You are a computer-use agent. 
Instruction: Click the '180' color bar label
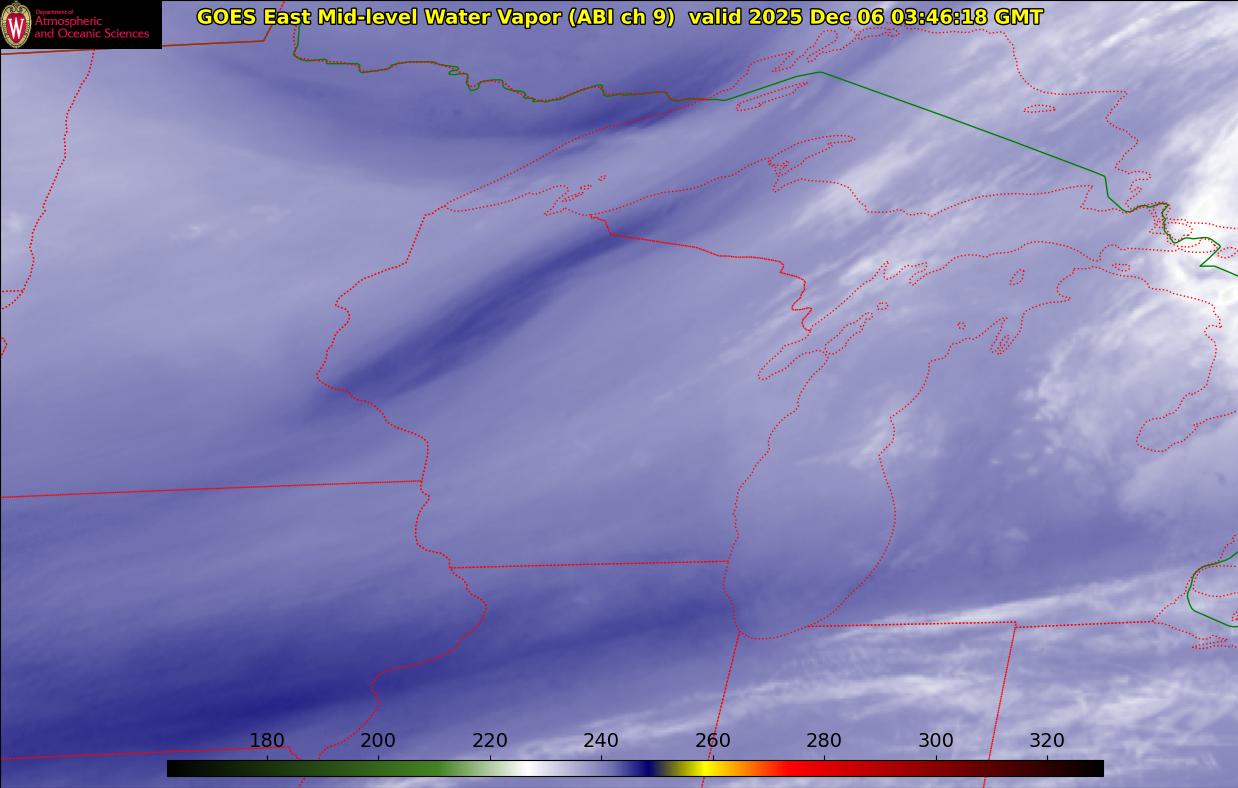(x=267, y=741)
